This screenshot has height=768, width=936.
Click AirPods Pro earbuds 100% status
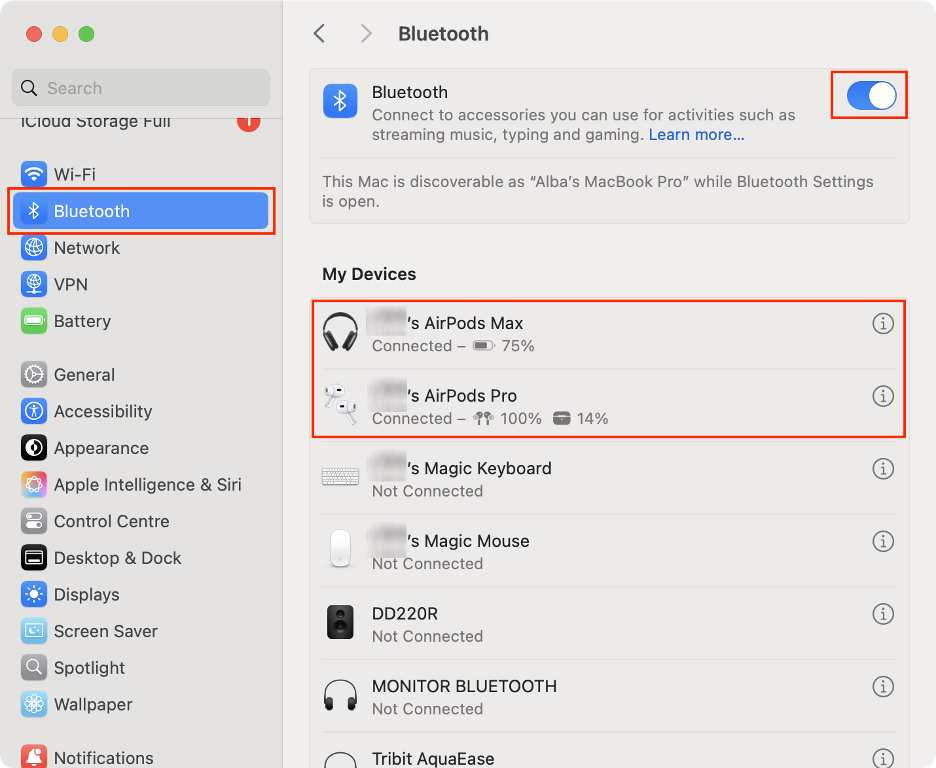[x=507, y=418]
